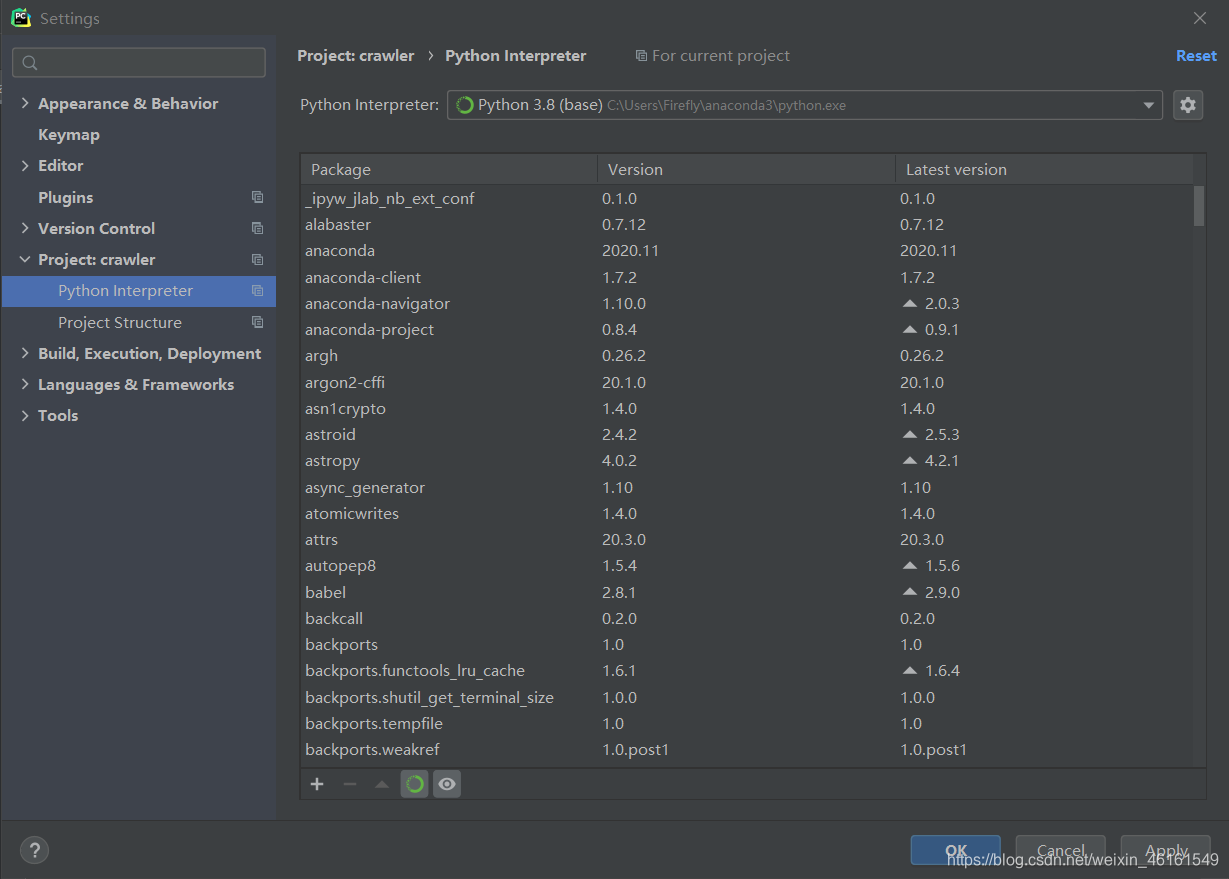Viewport: 1229px width, 879px height.
Task: Select the backports.tempfile package row
Action: [747, 723]
